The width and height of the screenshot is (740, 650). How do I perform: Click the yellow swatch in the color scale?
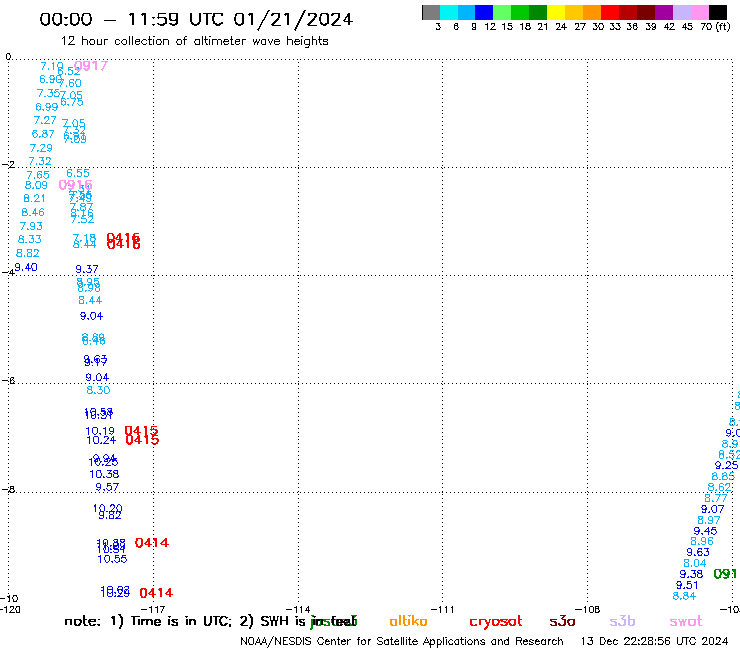point(556,12)
